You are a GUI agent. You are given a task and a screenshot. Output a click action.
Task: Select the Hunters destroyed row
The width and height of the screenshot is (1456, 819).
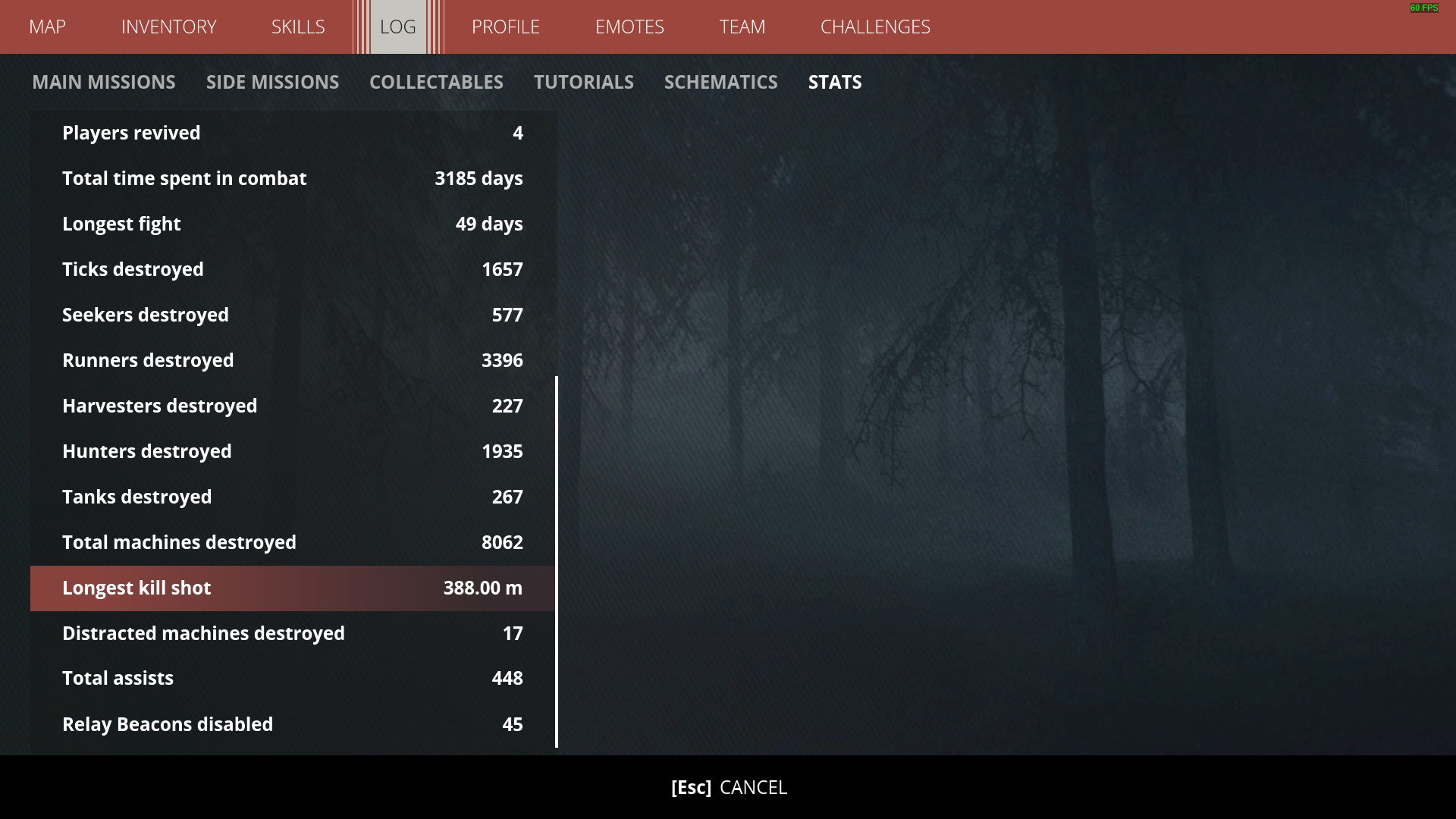coord(293,452)
